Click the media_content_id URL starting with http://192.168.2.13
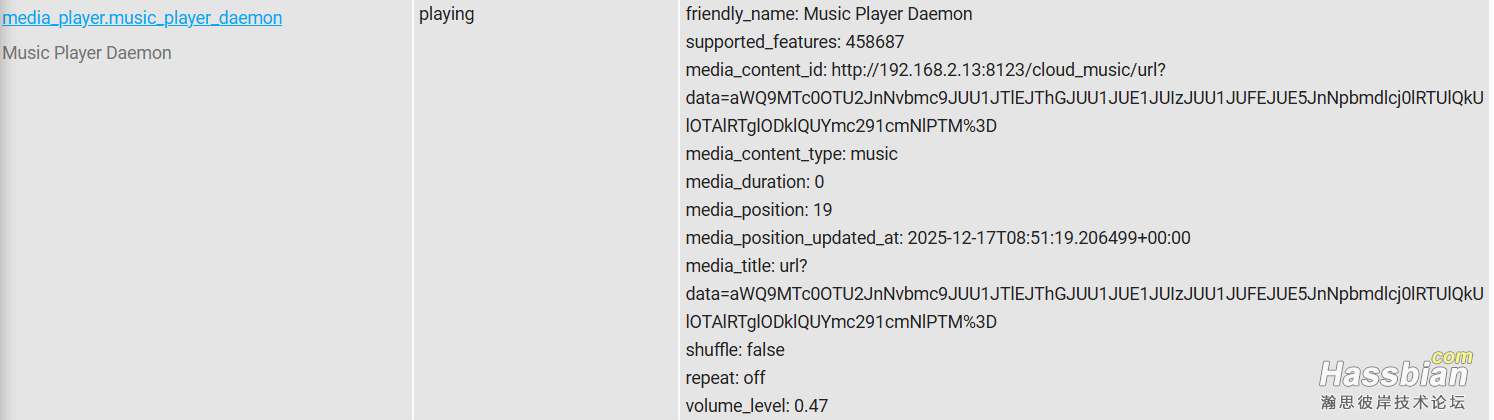Viewport: 1494px width, 420px height. click(x=925, y=70)
